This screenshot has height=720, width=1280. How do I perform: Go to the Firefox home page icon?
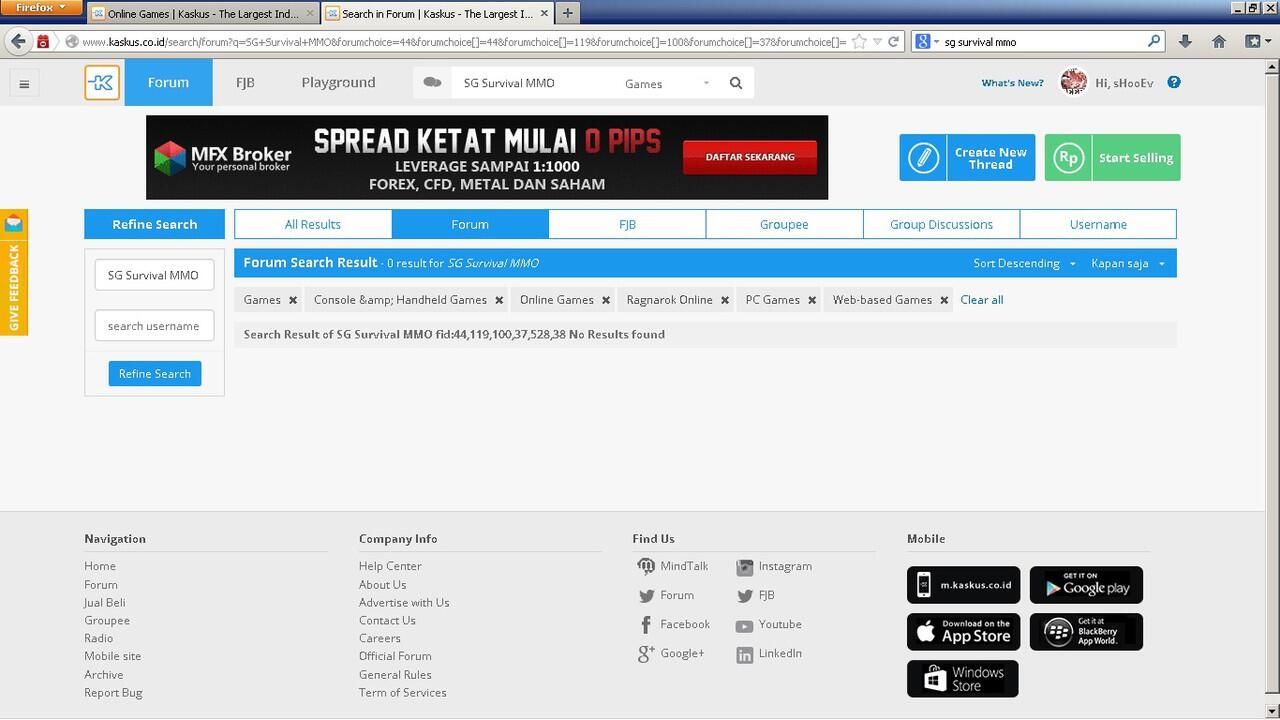tap(1218, 41)
